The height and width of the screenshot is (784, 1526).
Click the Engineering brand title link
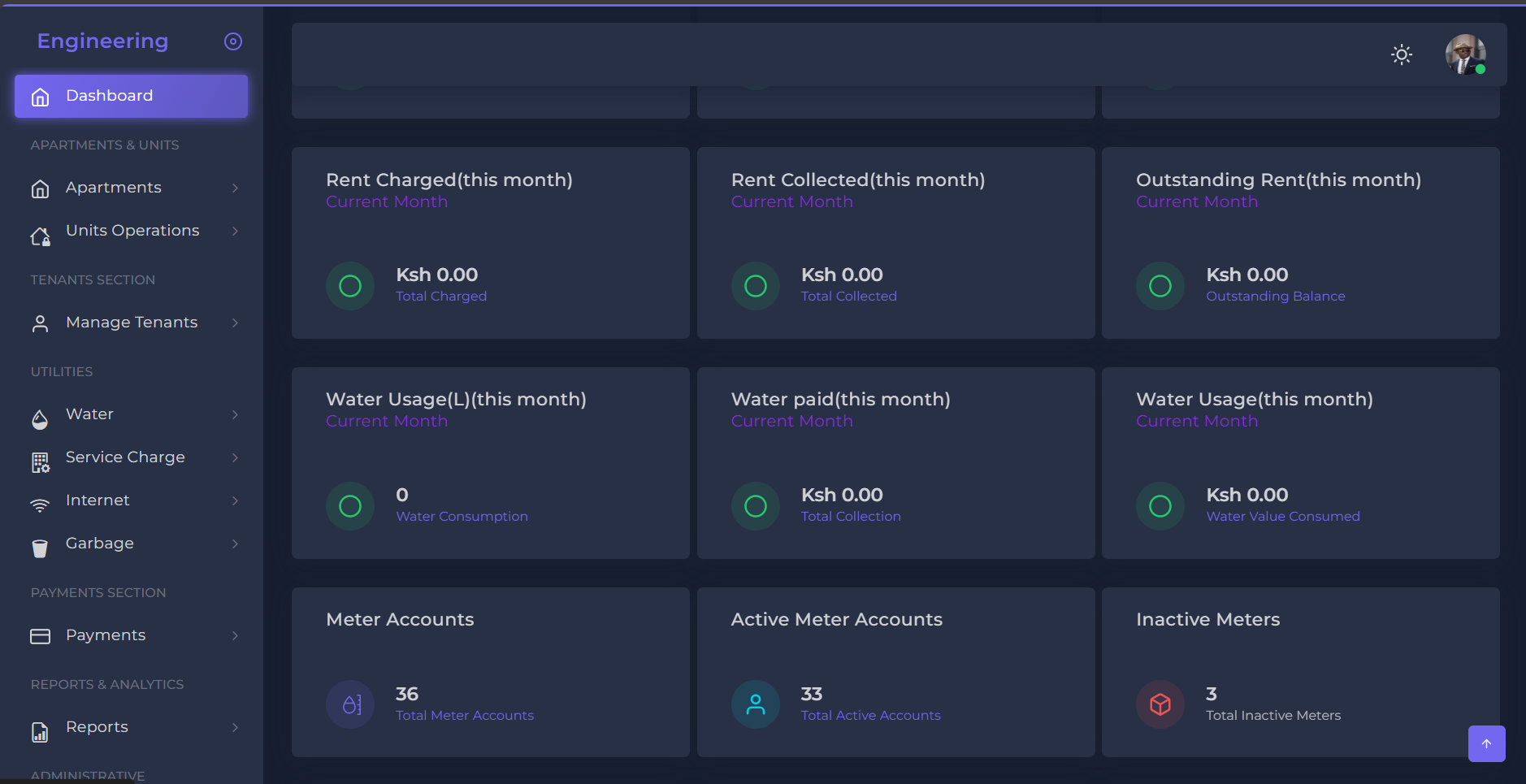[102, 41]
